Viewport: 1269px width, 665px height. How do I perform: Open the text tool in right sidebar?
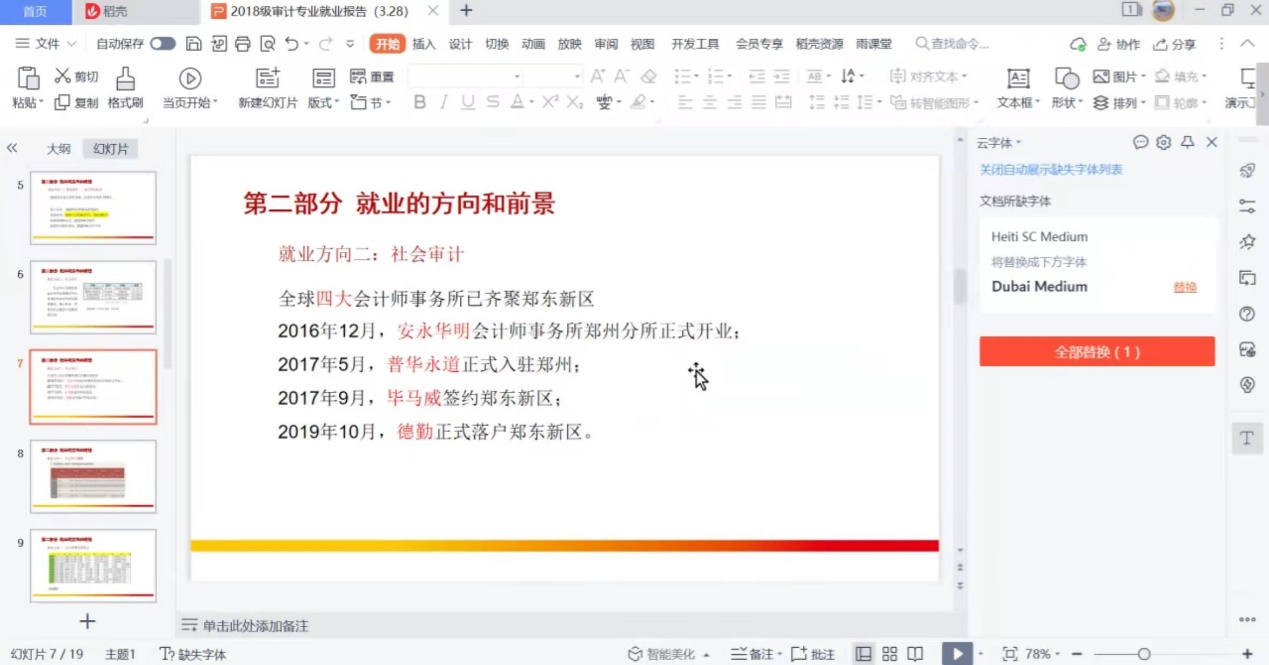pos(1247,438)
